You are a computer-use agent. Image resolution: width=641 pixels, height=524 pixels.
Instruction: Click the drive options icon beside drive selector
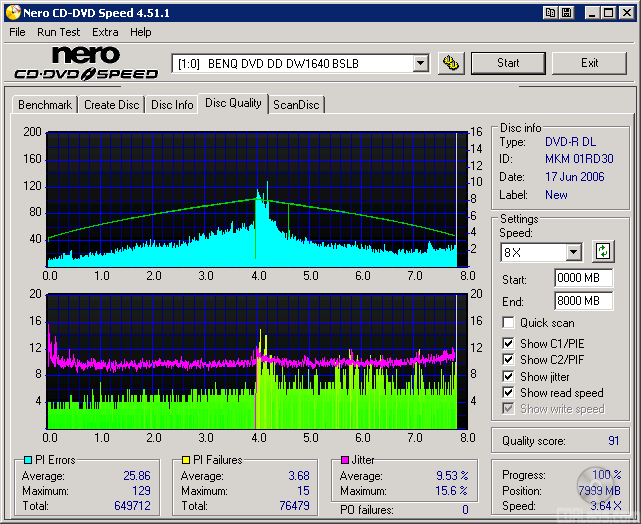coord(451,63)
